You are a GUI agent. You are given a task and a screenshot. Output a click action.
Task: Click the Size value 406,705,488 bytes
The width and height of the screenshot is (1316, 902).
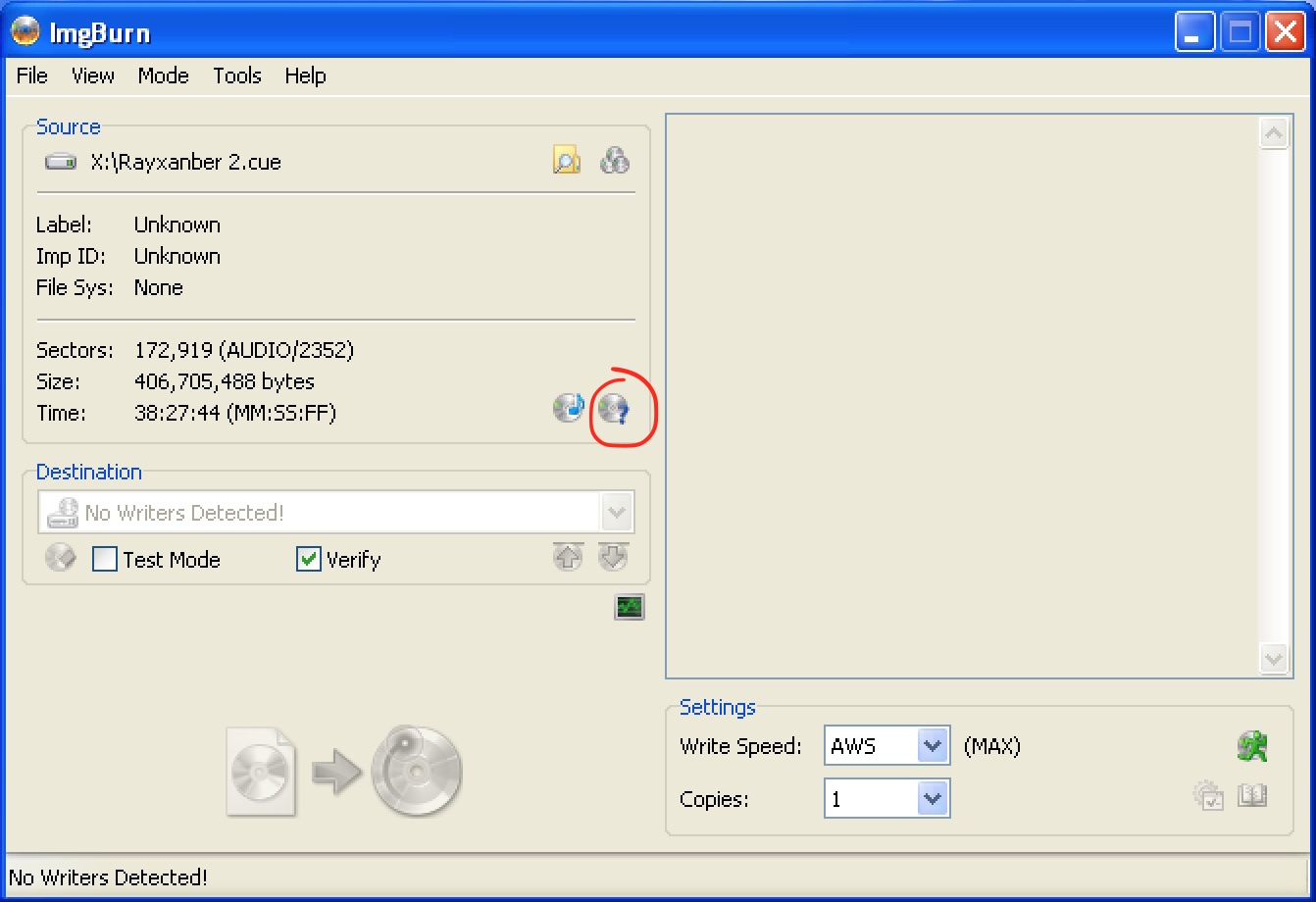(225, 381)
